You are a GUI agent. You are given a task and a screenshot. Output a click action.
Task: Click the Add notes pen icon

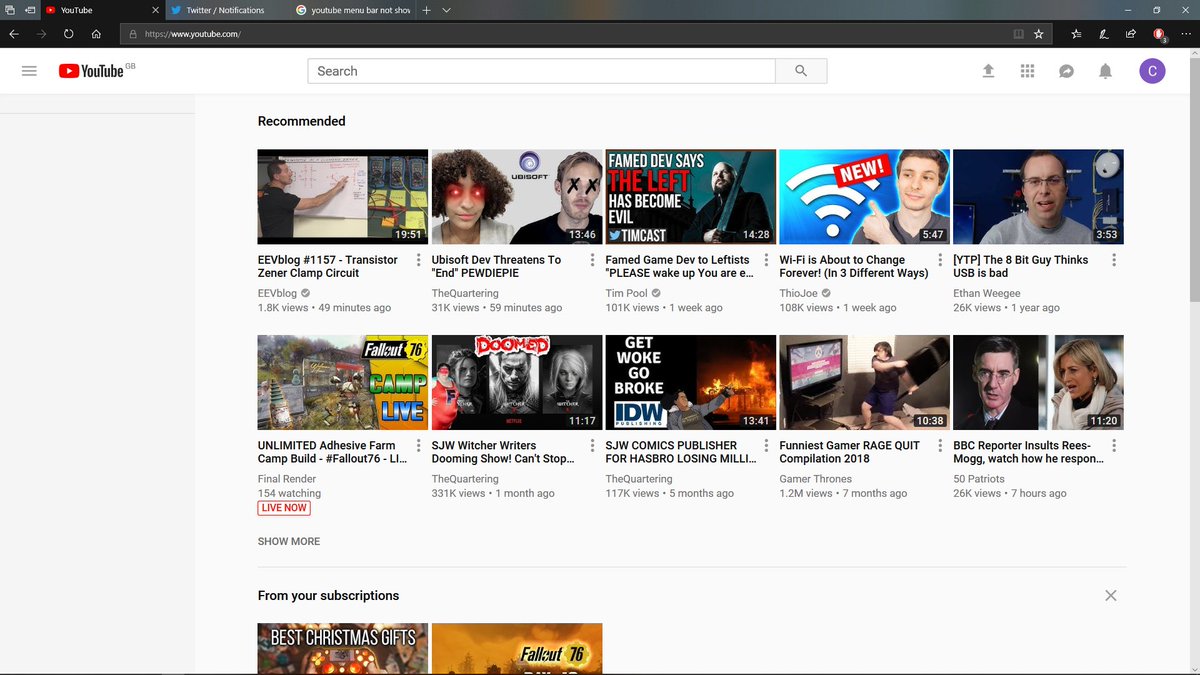point(1103,33)
